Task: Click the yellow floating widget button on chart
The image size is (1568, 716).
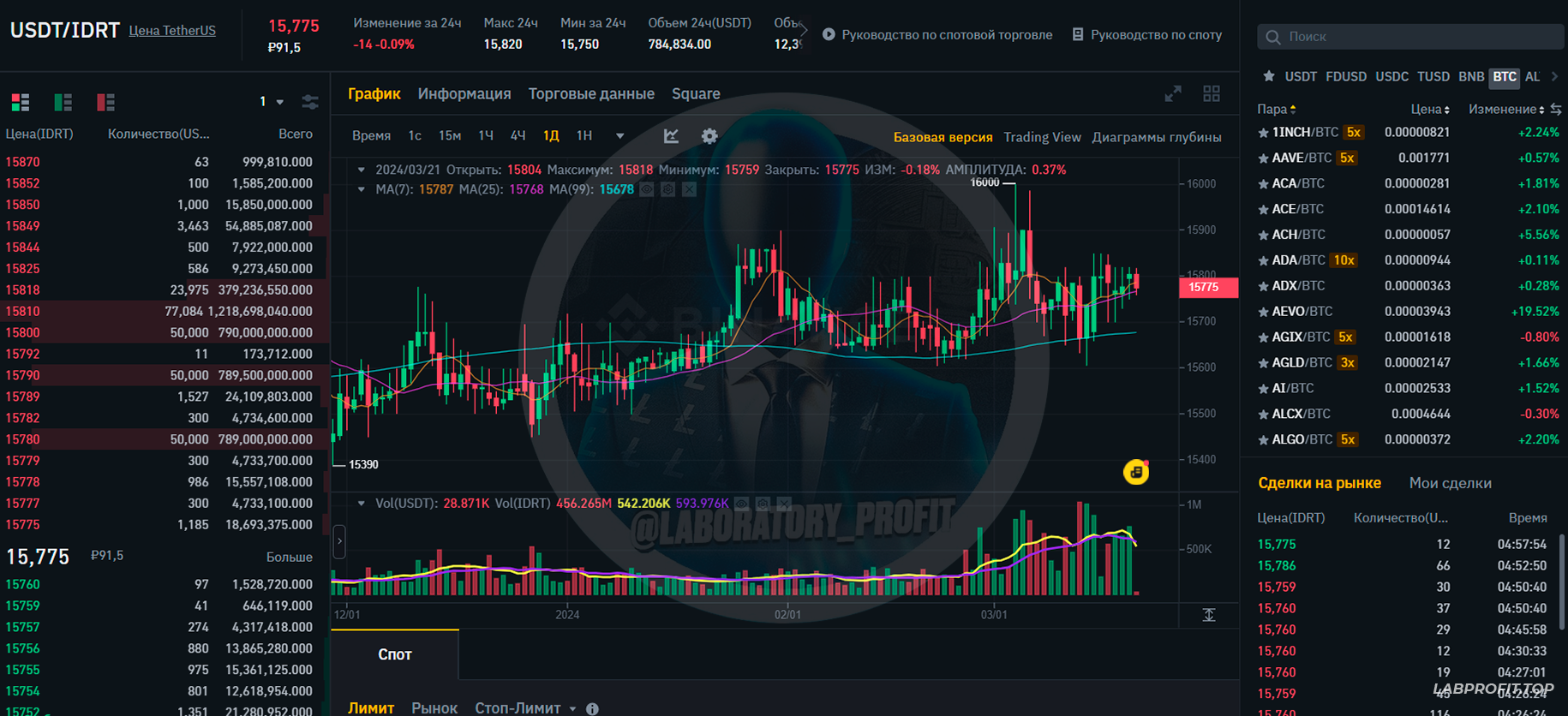Action: pyautogui.click(x=1136, y=472)
